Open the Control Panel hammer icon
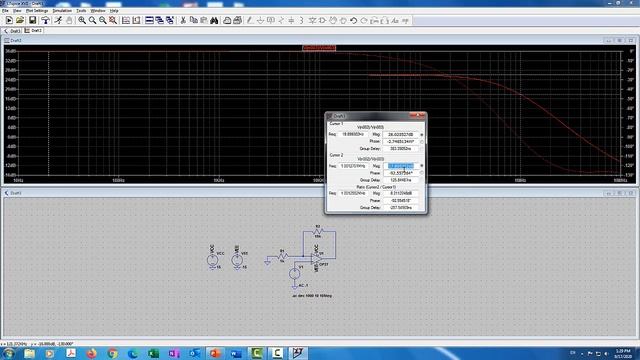The width and height of the screenshot is (640, 360). tap(45, 20)
